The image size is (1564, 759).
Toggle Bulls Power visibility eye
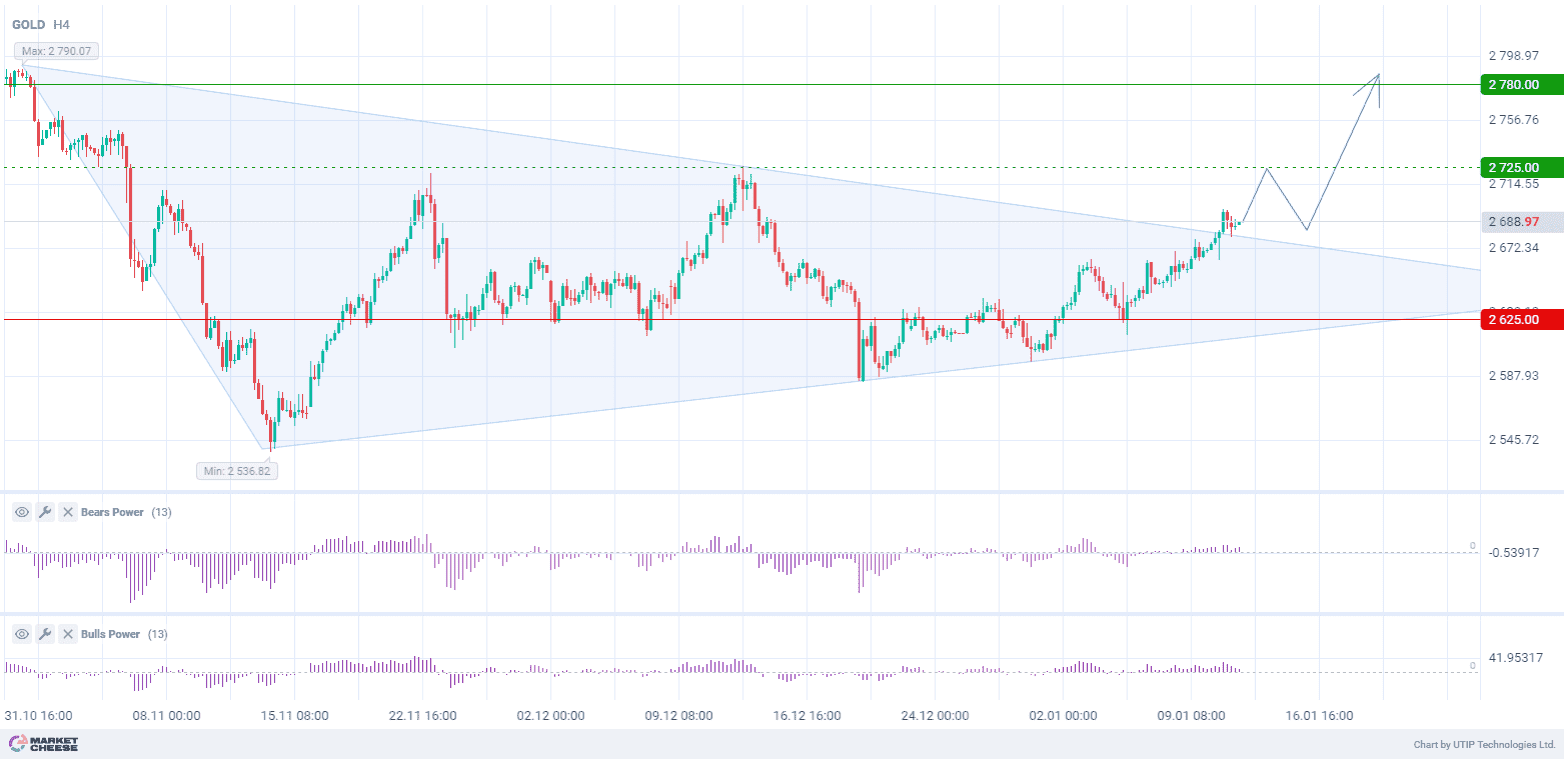pos(22,634)
